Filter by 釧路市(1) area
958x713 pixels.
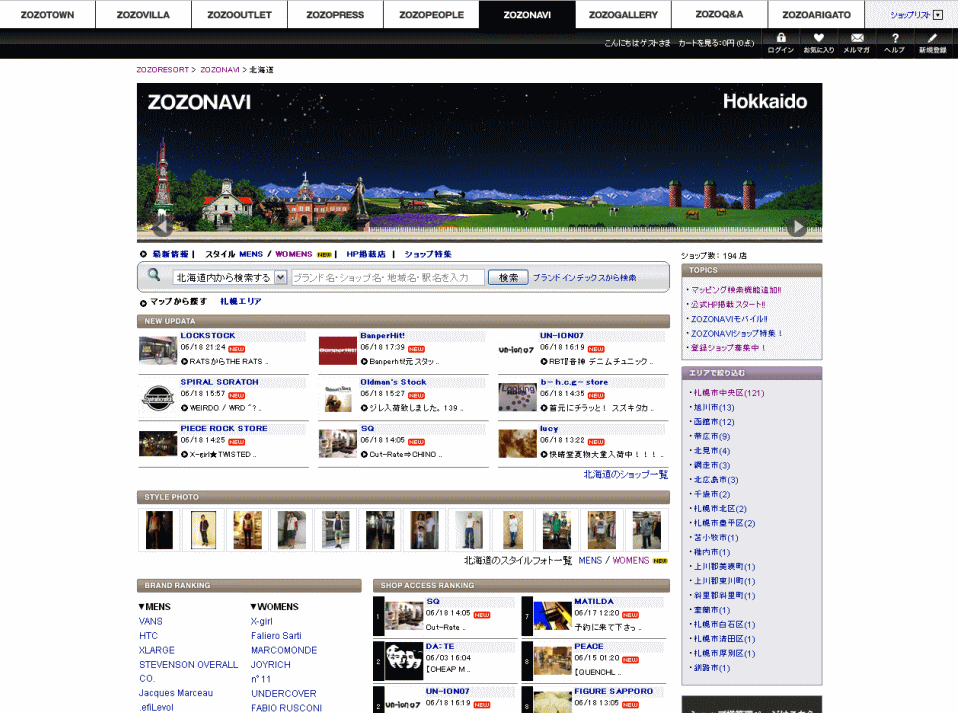click(712, 668)
